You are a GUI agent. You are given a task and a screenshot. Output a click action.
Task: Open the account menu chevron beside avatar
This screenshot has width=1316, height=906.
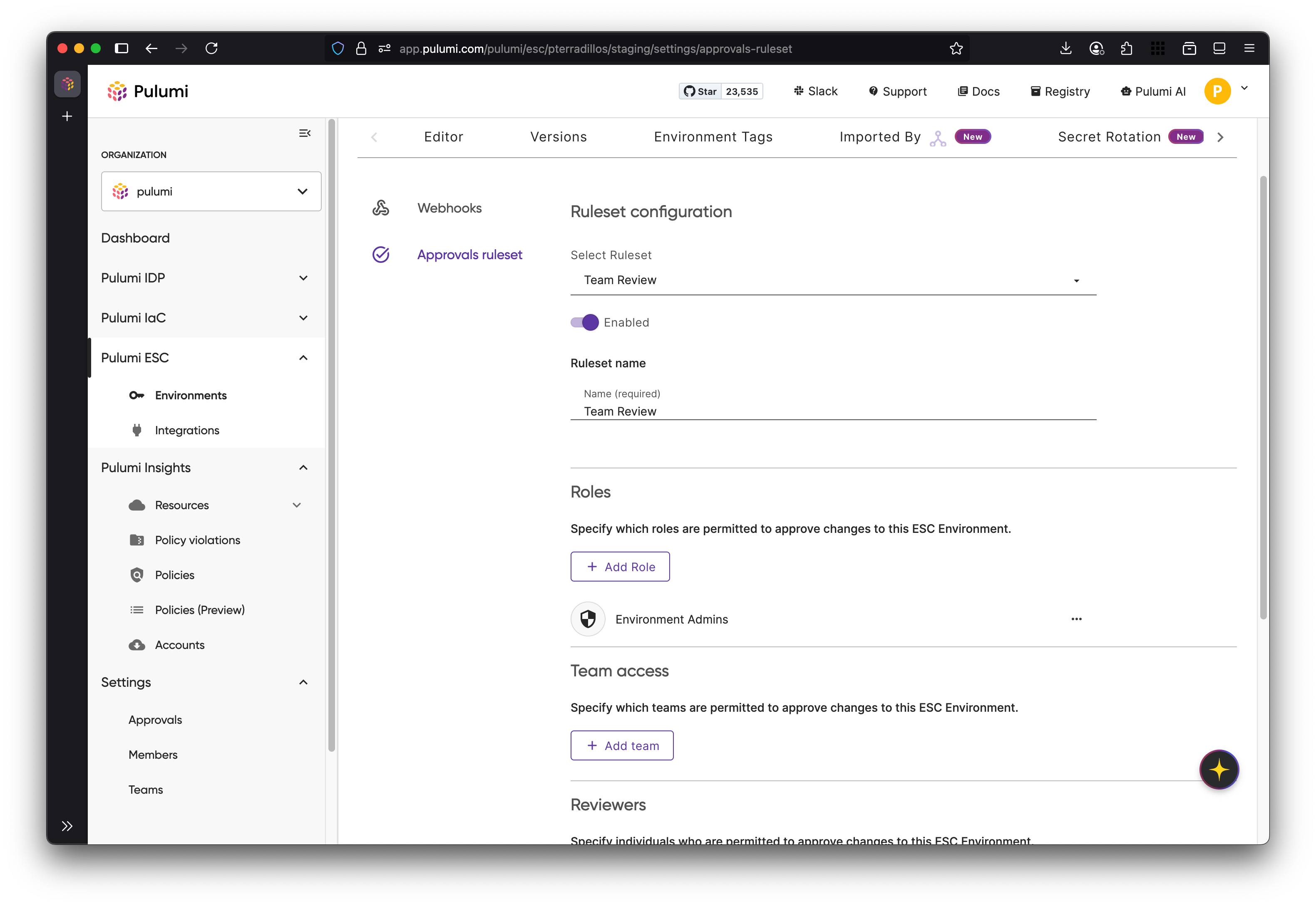click(x=1244, y=89)
